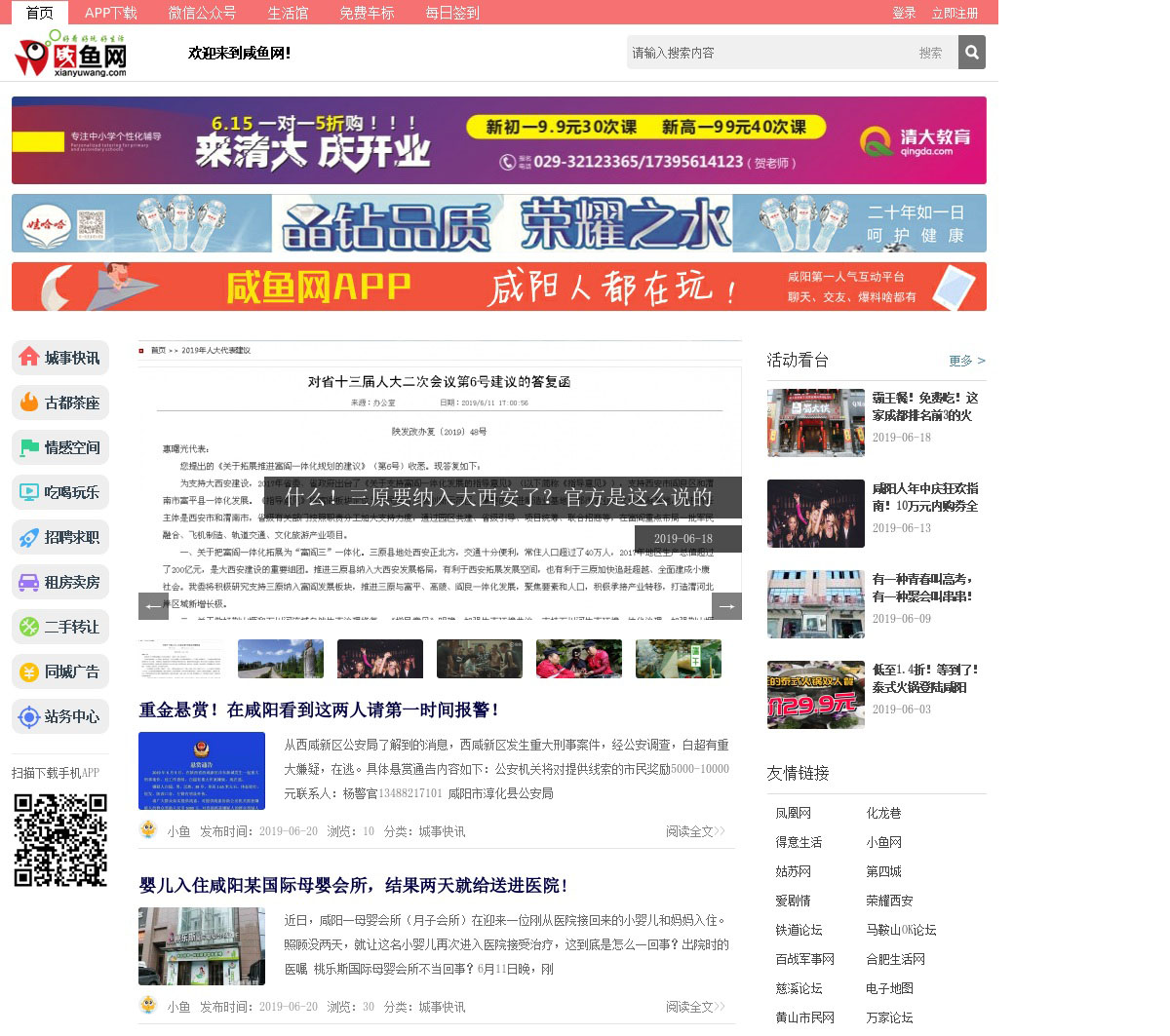Select the statue landscape thumbnail
The height and width of the screenshot is (1036, 1170).
click(281, 659)
